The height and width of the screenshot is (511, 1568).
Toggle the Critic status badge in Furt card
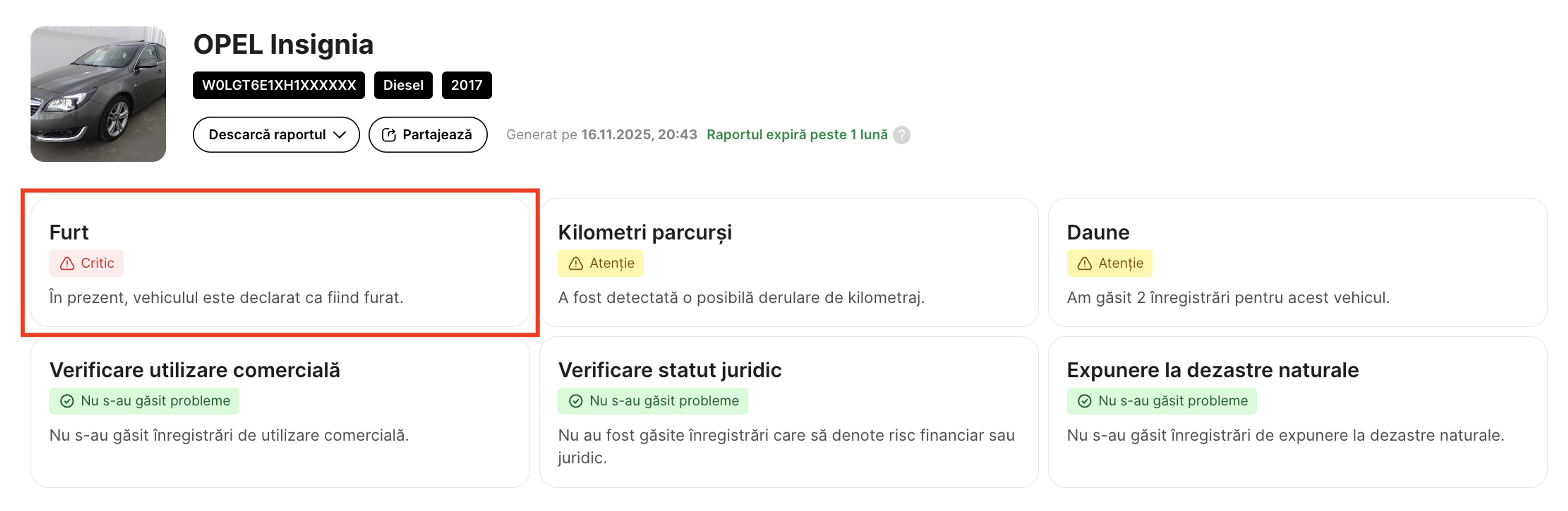[86, 263]
